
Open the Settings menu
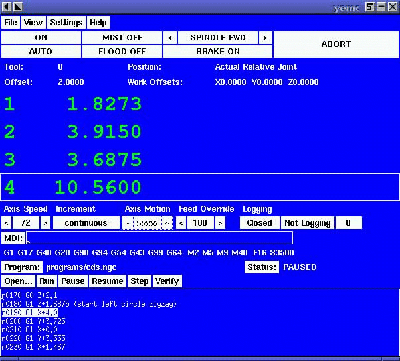[66, 23]
